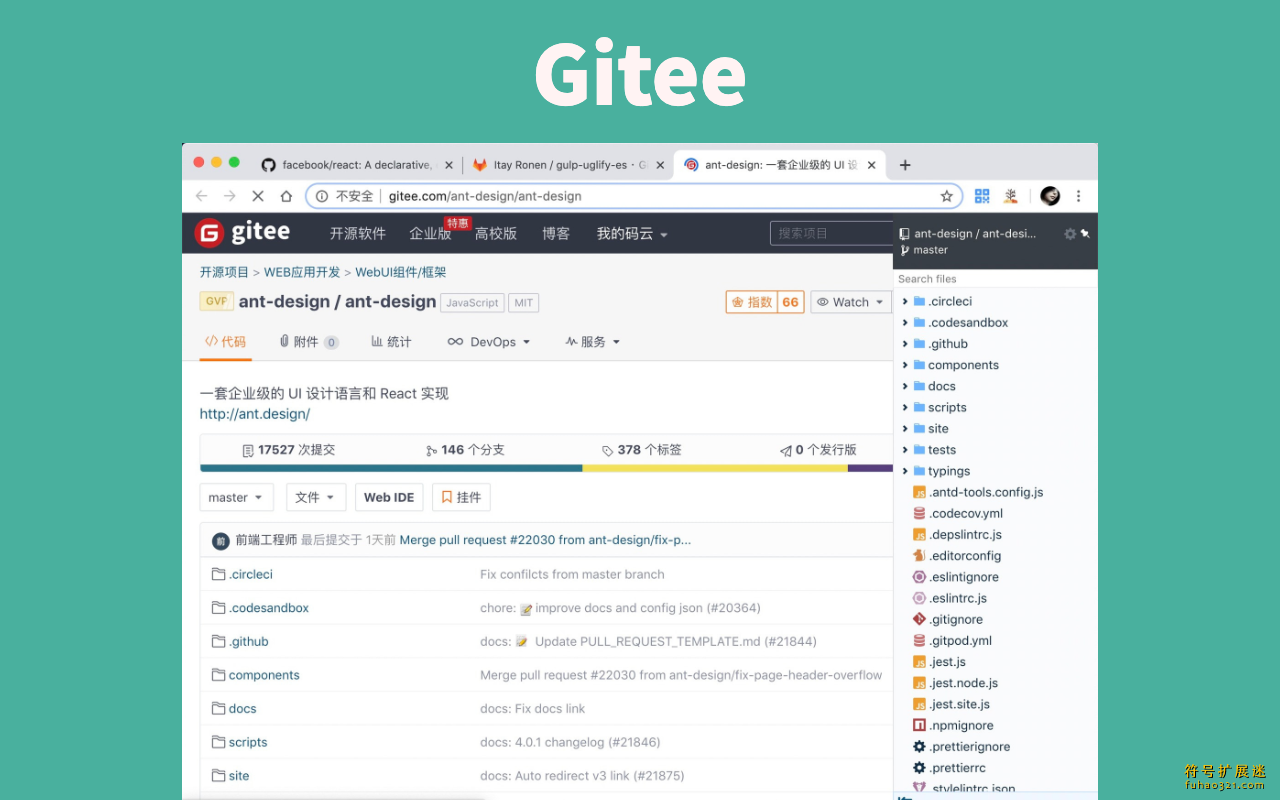Expand the typings folder in sidebar tree
Image resolution: width=1280 pixels, height=800 pixels.
[x=905, y=471]
